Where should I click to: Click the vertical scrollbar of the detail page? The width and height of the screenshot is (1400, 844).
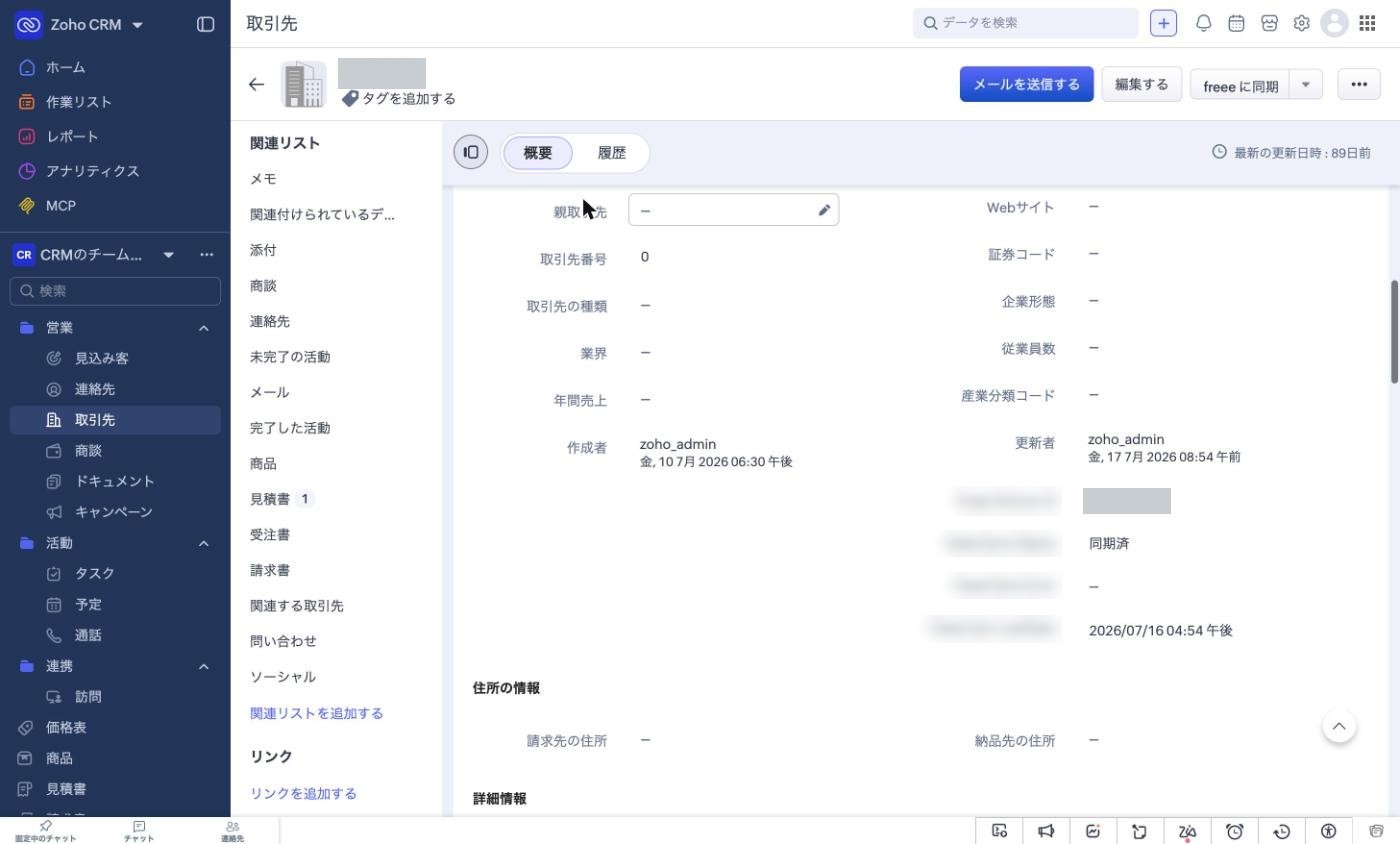point(1394,331)
